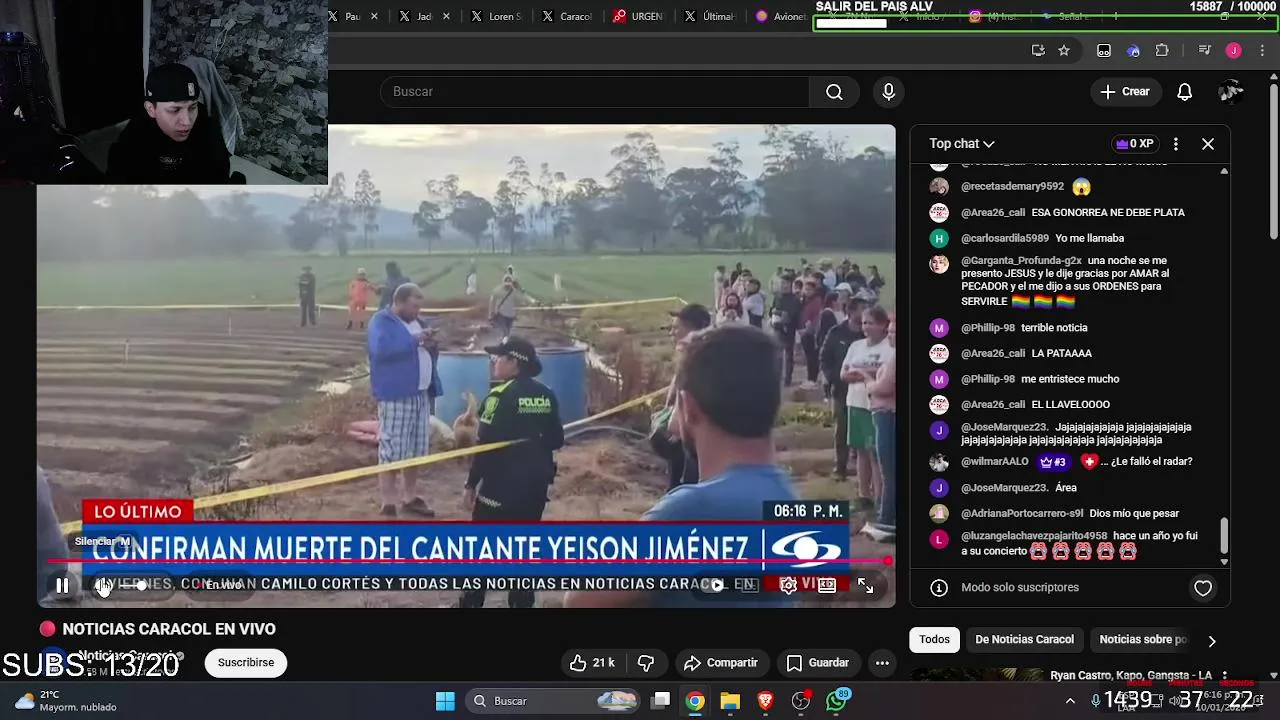Select the Todos filter chip
The image size is (1280, 720).
935,640
